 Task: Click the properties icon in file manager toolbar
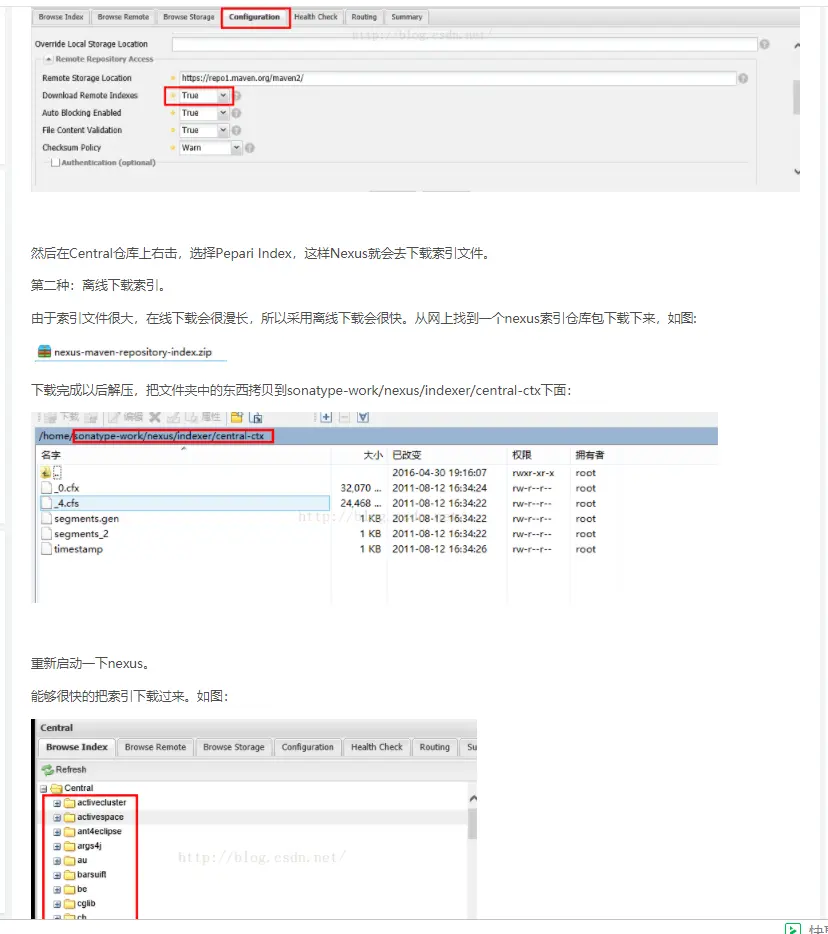191,417
